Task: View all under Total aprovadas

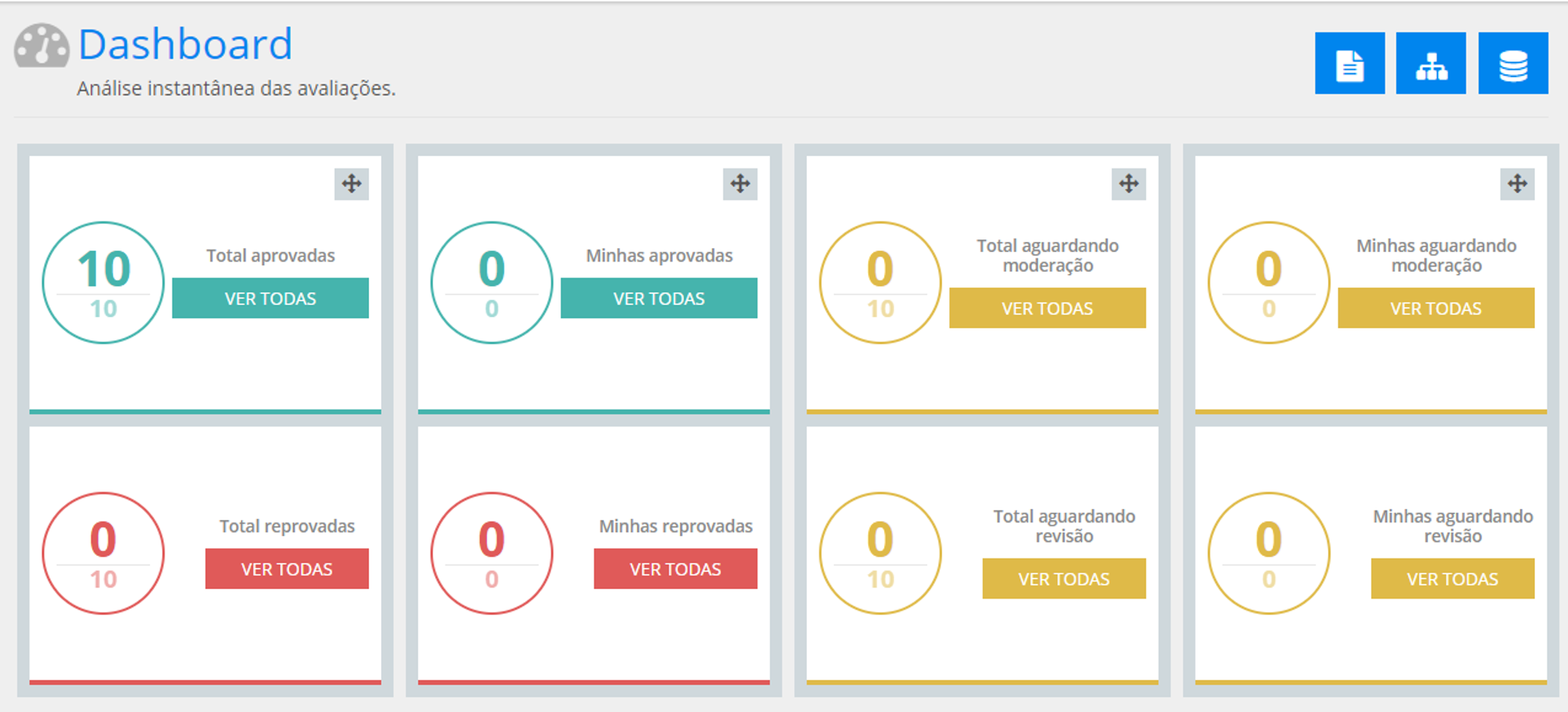Action: (270, 299)
